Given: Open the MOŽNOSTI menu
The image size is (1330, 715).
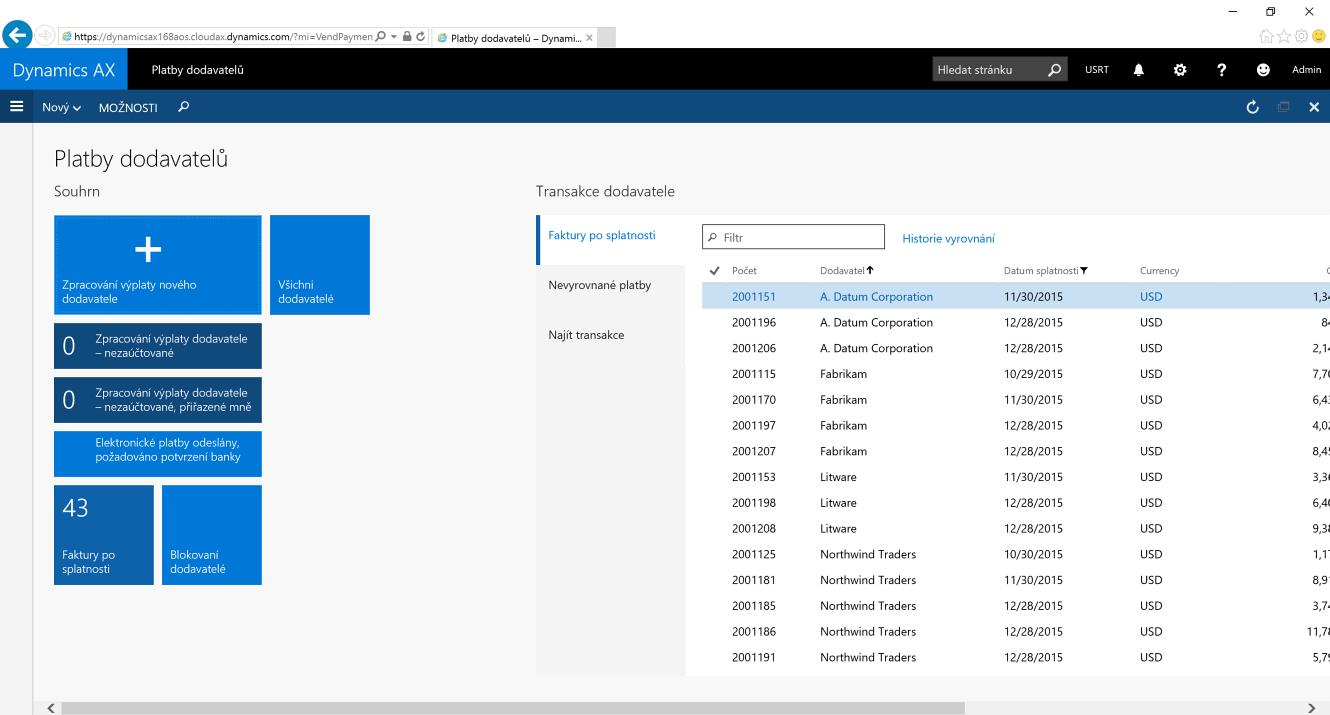Looking at the screenshot, I should 128,107.
